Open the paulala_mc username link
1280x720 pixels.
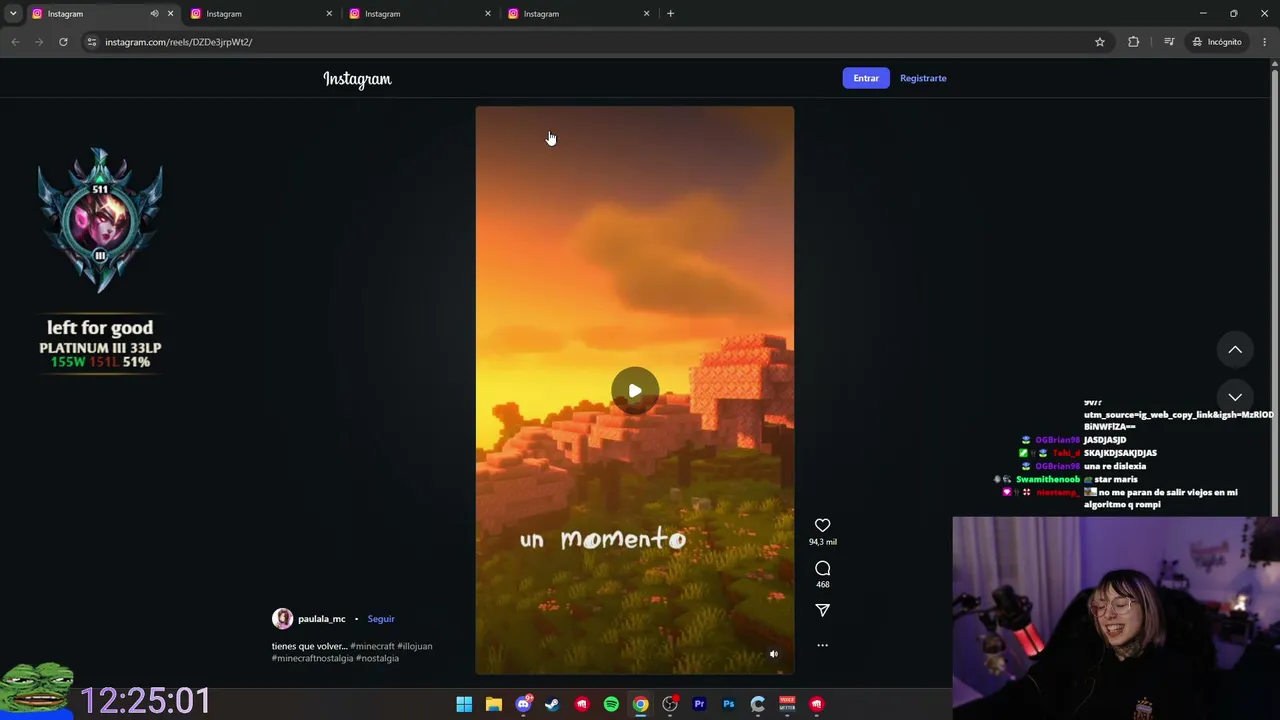coord(322,619)
